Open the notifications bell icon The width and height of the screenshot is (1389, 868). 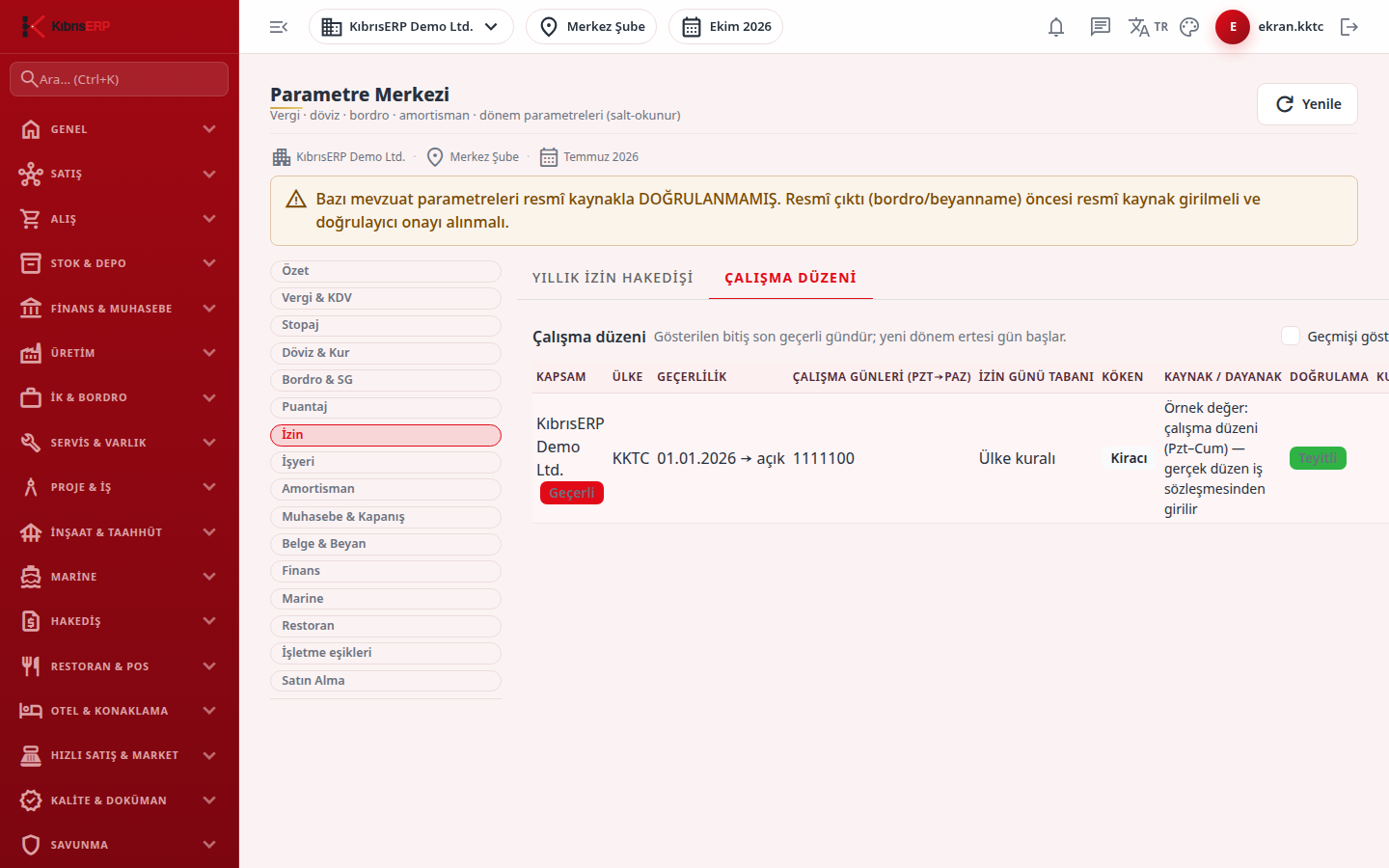point(1056,27)
